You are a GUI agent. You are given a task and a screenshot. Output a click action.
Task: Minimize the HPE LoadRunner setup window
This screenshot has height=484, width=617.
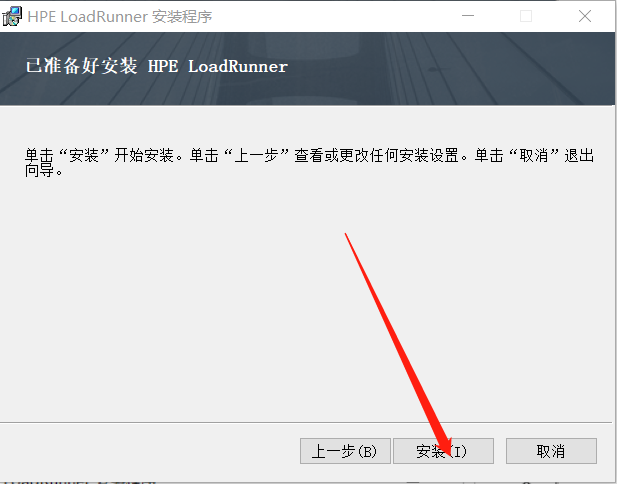(x=468, y=16)
